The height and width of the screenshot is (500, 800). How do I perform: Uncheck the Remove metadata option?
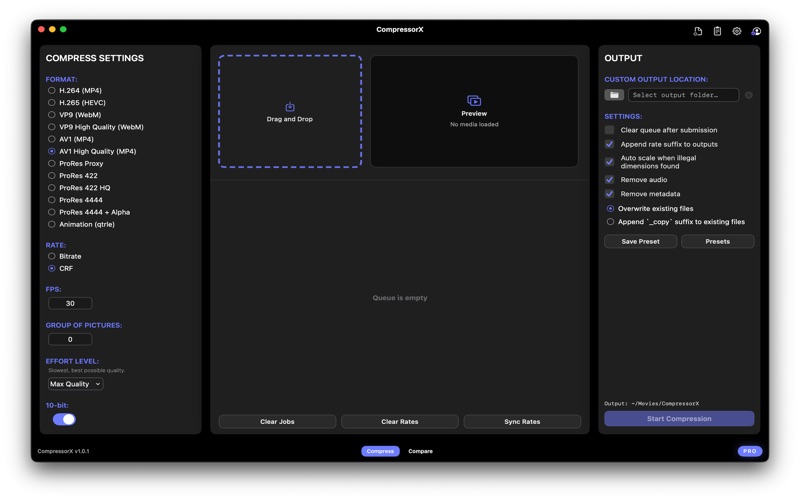click(609, 194)
